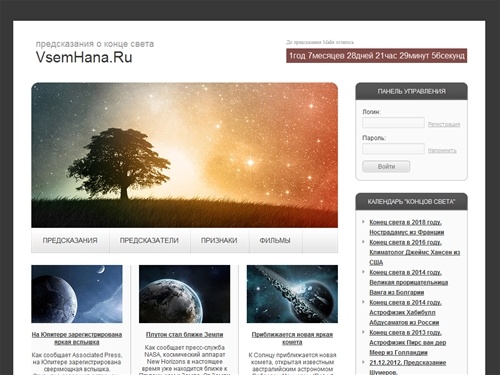Image resolution: width=500 pixels, height=375 pixels.
Task: Click the 'К Солнцу приближается новая комета' excerpt
Action: (292, 363)
